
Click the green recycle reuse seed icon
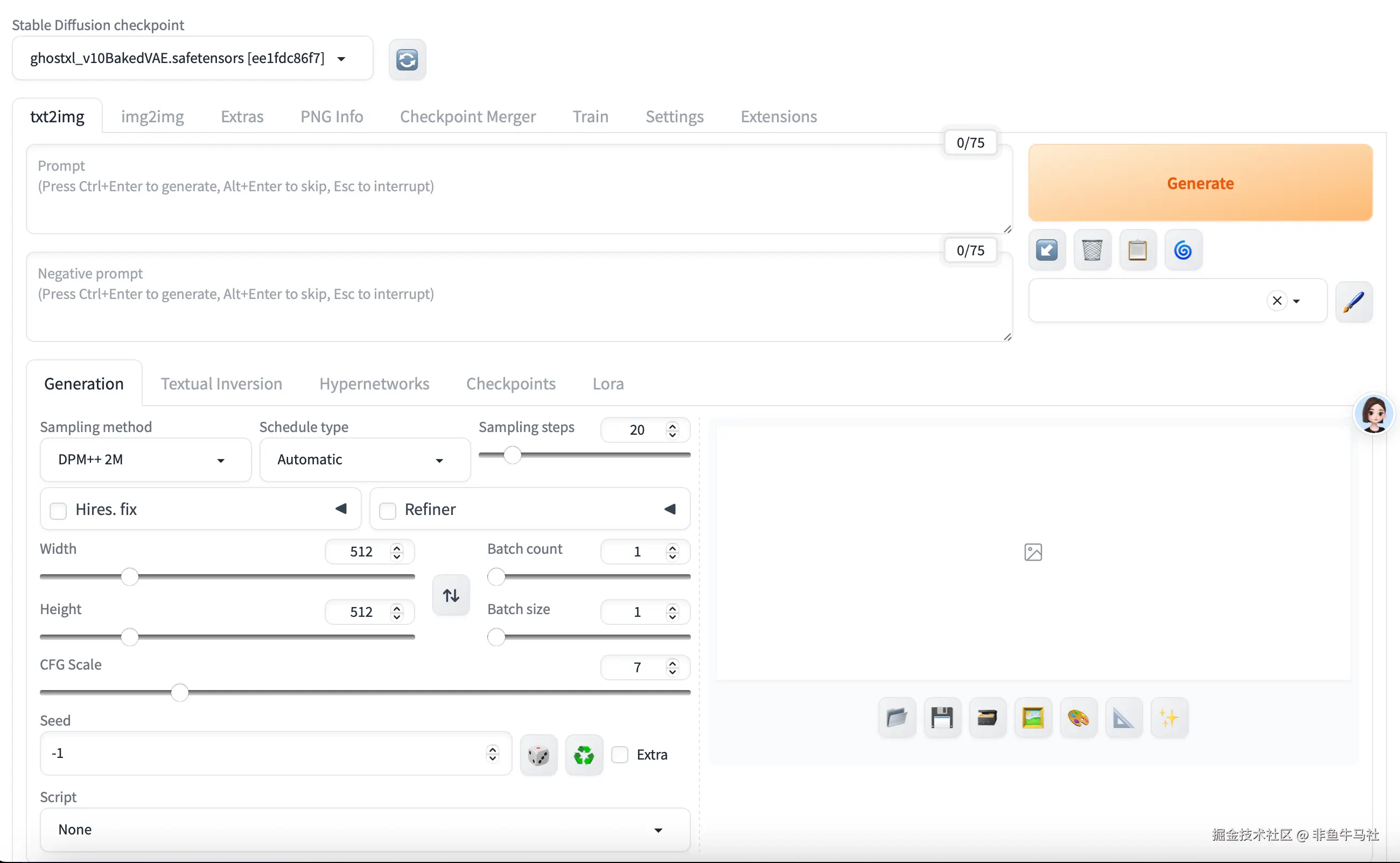pos(584,755)
